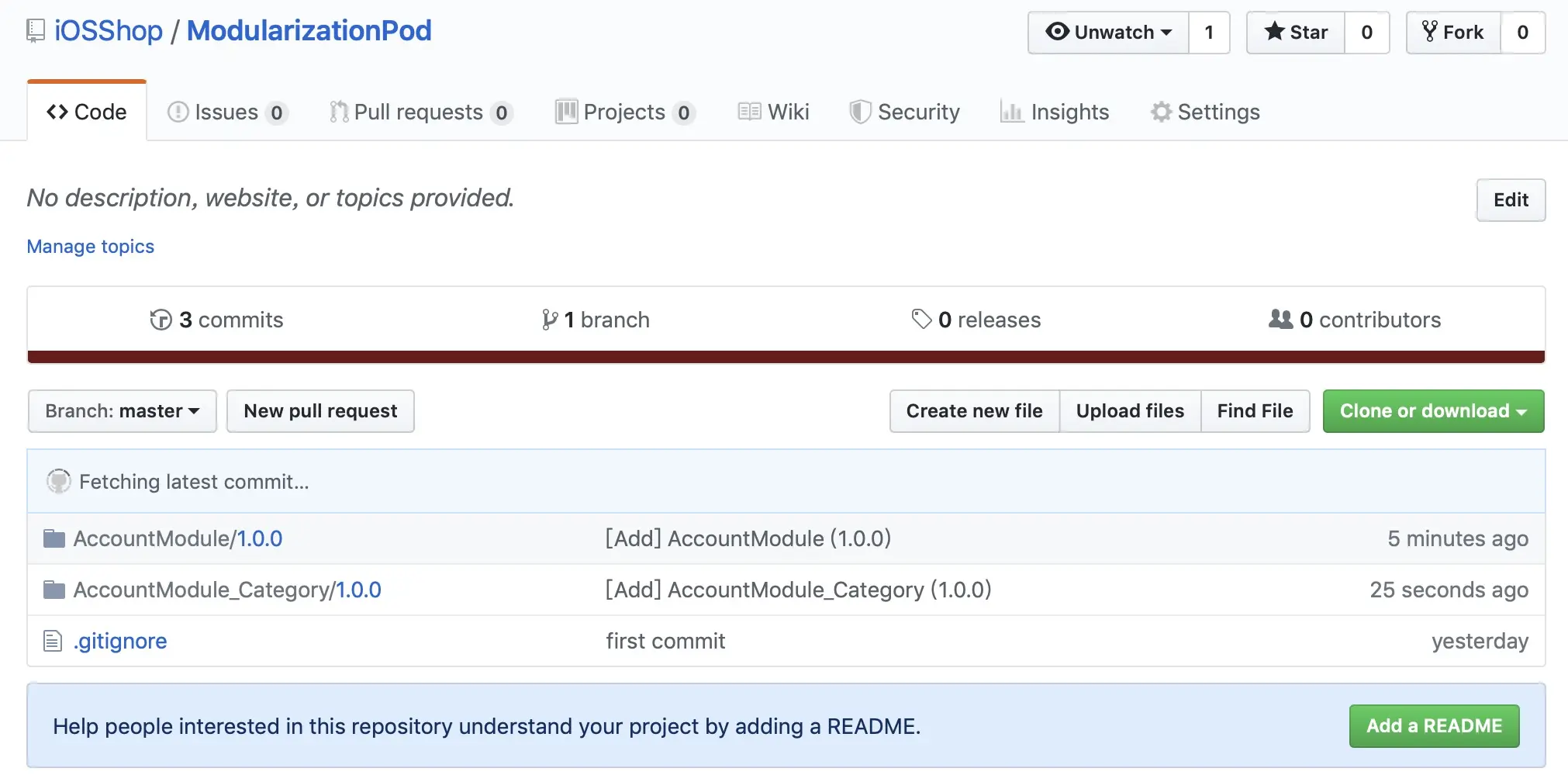
Task: Open the 0 releases page
Action: (976, 320)
